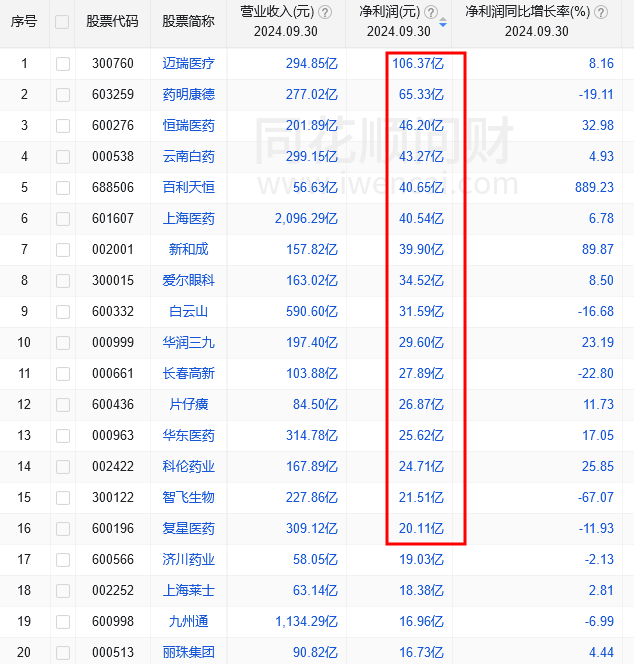Open stock code link 000513
Image resolution: width=634 pixels, height=664 pixels.
tap(112, 652)
